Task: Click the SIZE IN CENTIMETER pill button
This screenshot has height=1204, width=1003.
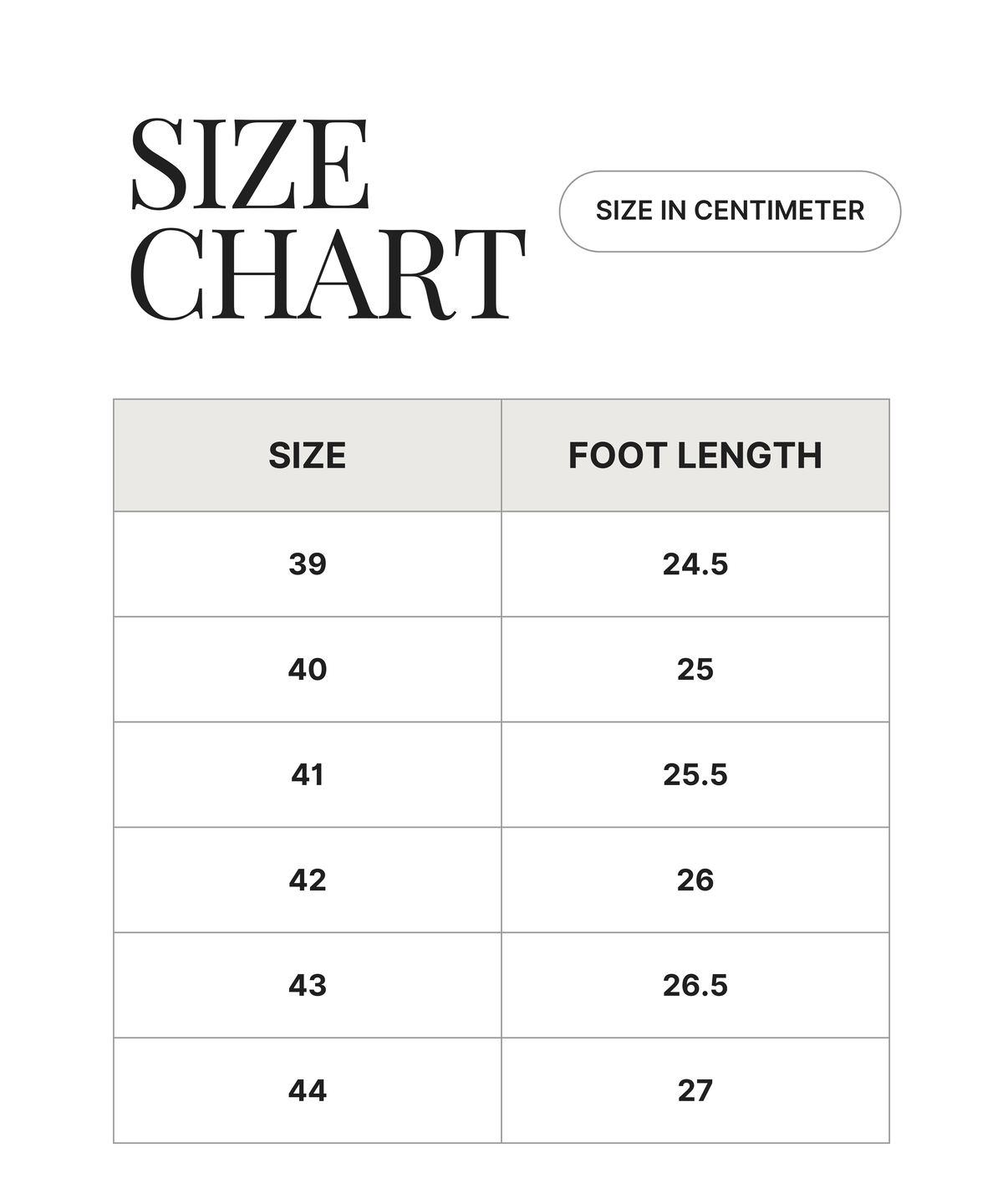Action: tap(730, 211)
